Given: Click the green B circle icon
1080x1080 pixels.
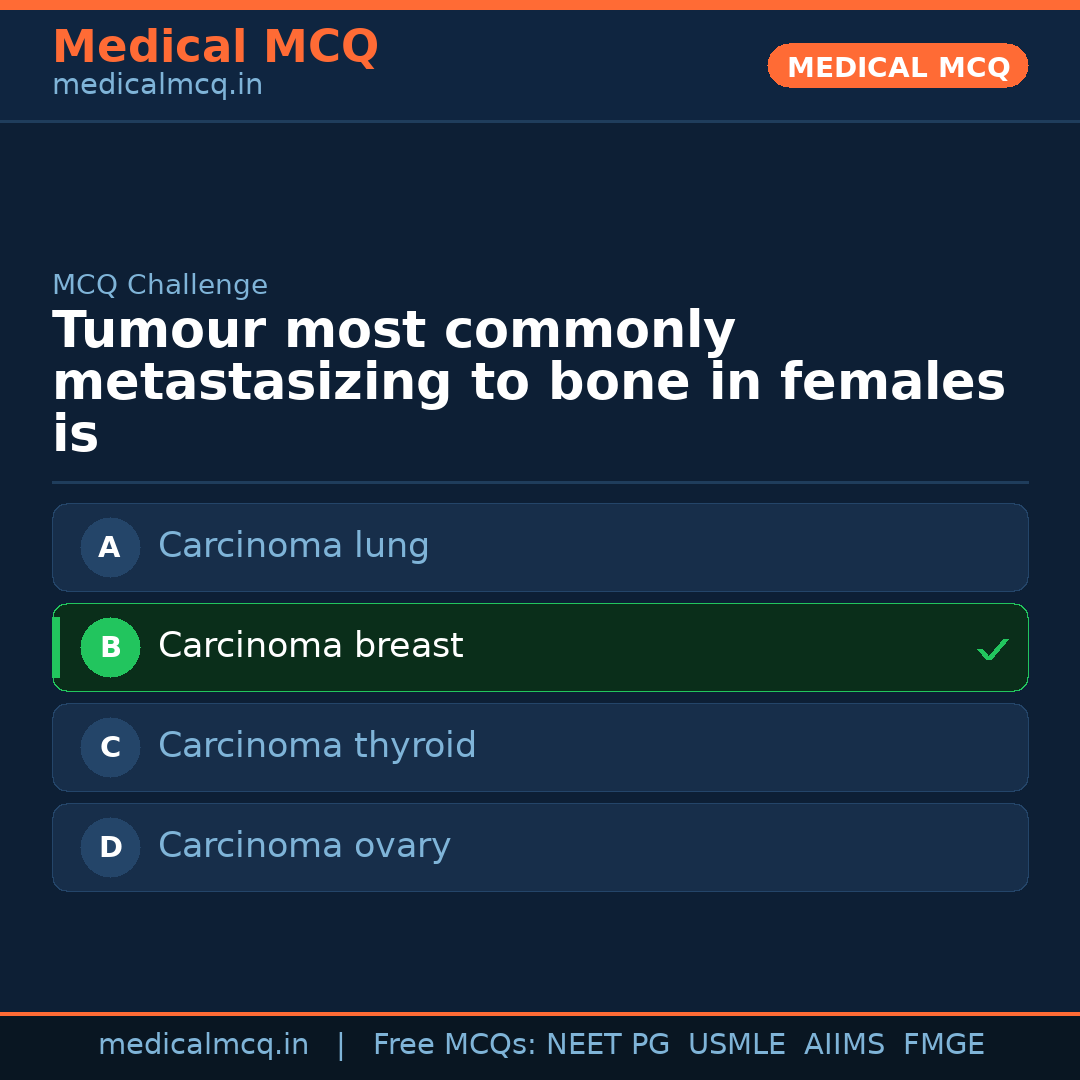Looking at the screenshot, I should point(110,647).
